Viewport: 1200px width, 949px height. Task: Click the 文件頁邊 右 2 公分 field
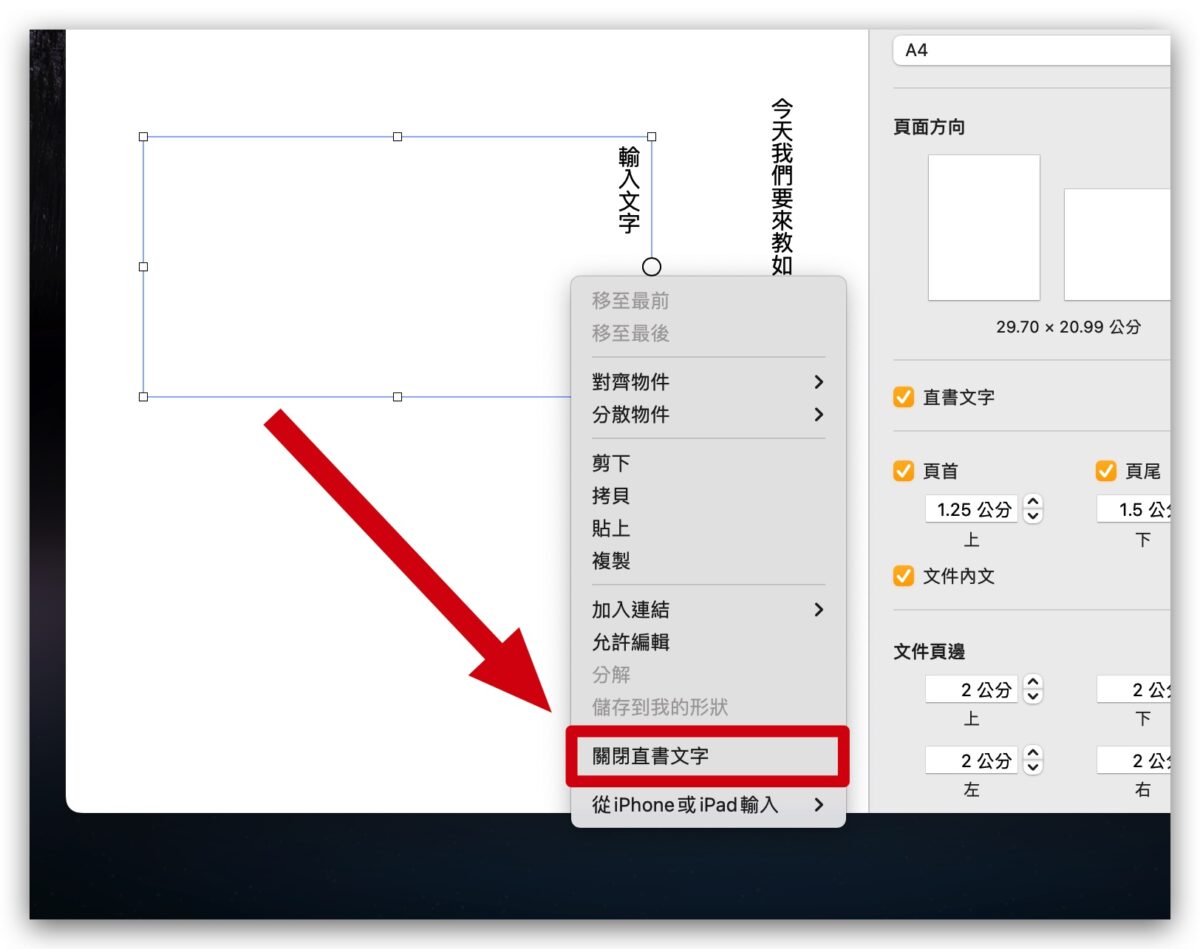coord(1133,760)
